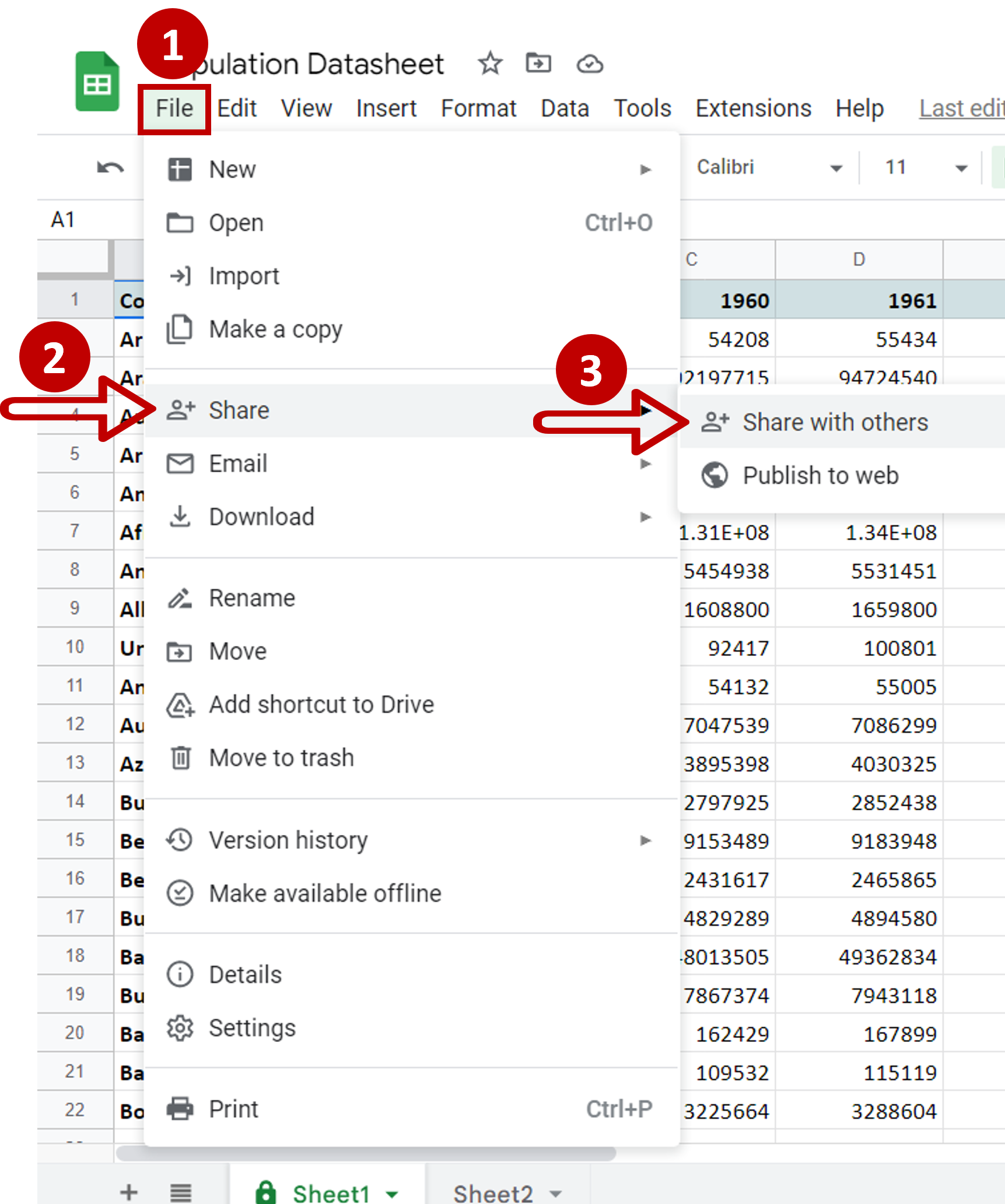Click the Publish to web globe icon
Image resolution: width=1005 pixels, height=1204 pixels.
coord(715,475)
